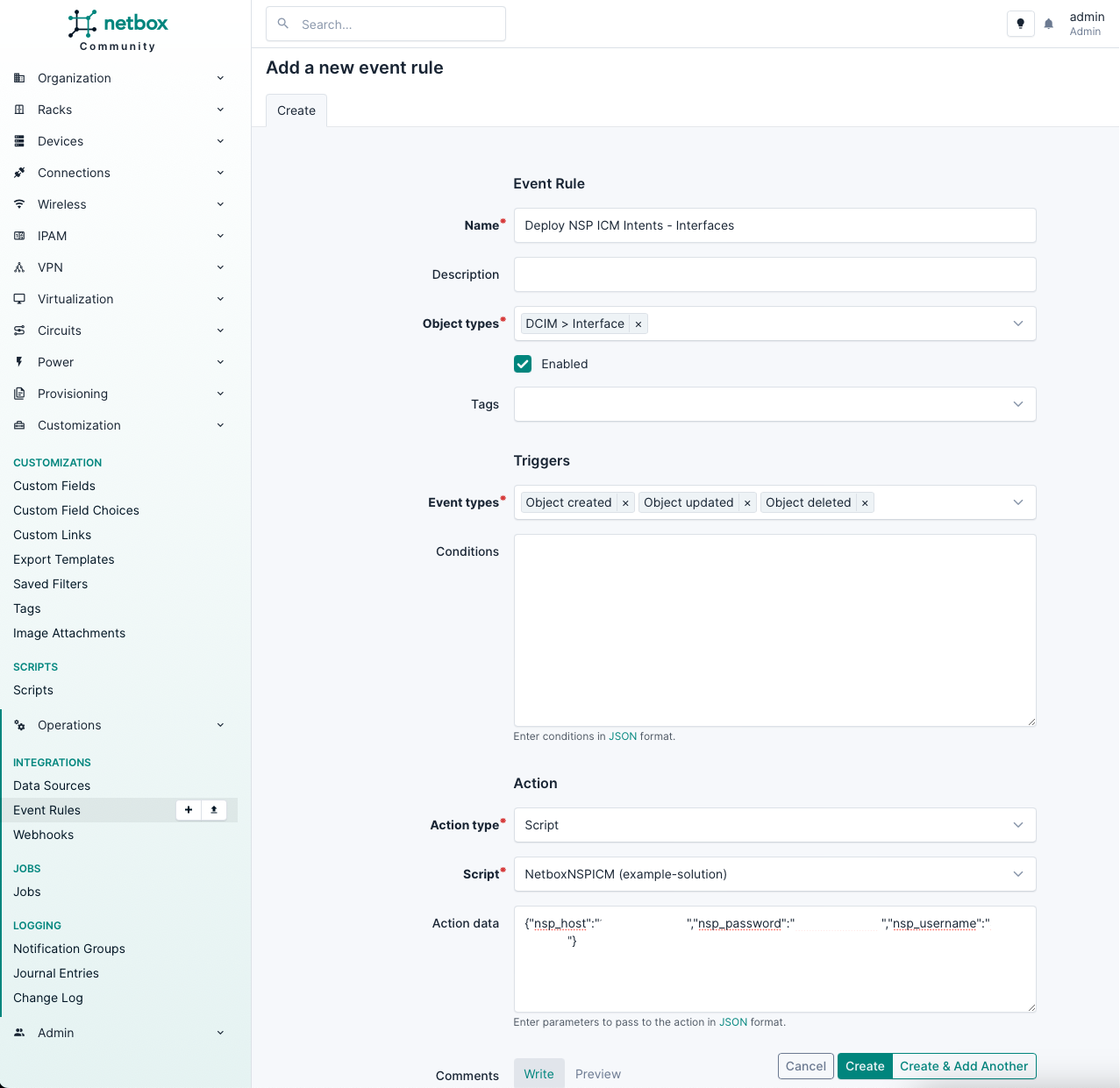Click the import icon beside Event Rules
Screen dimensions: 1120x1088
[214, 810]
